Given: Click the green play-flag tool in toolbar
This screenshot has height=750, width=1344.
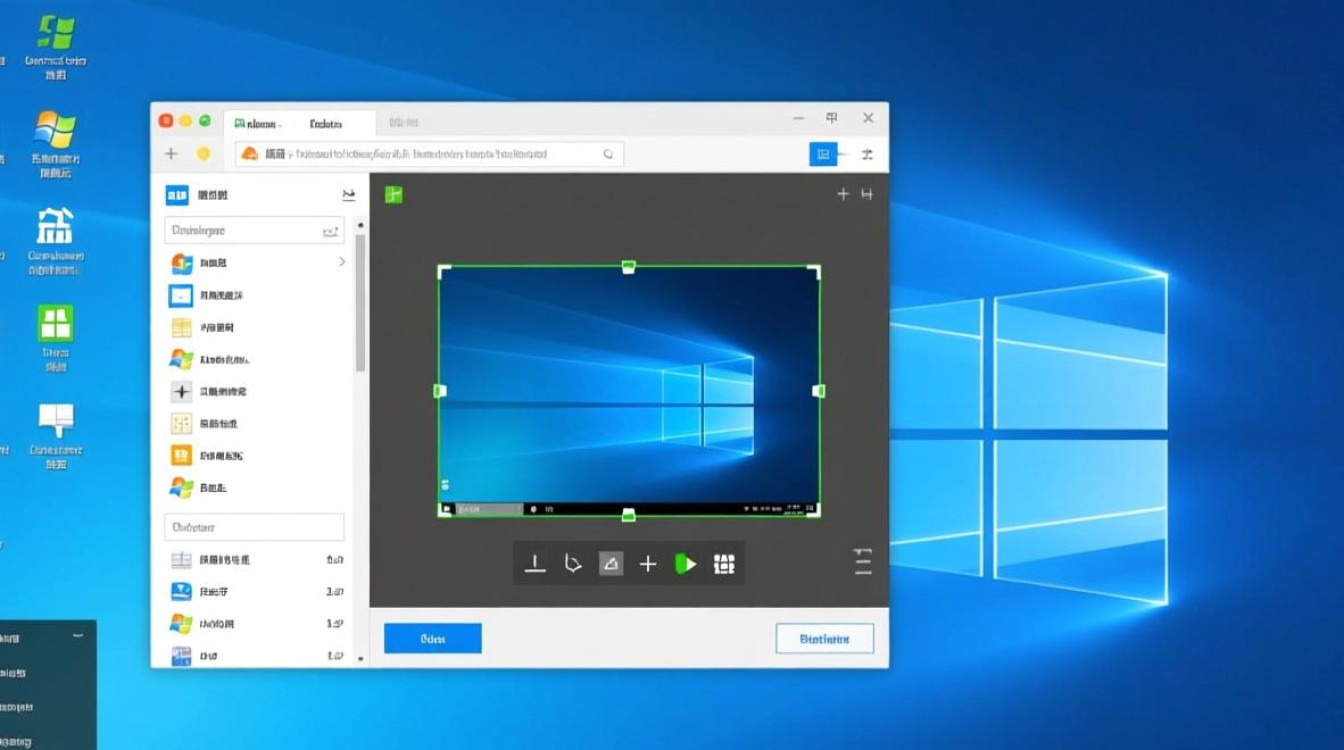Looking at the screenshot, I should click(686, 563).
